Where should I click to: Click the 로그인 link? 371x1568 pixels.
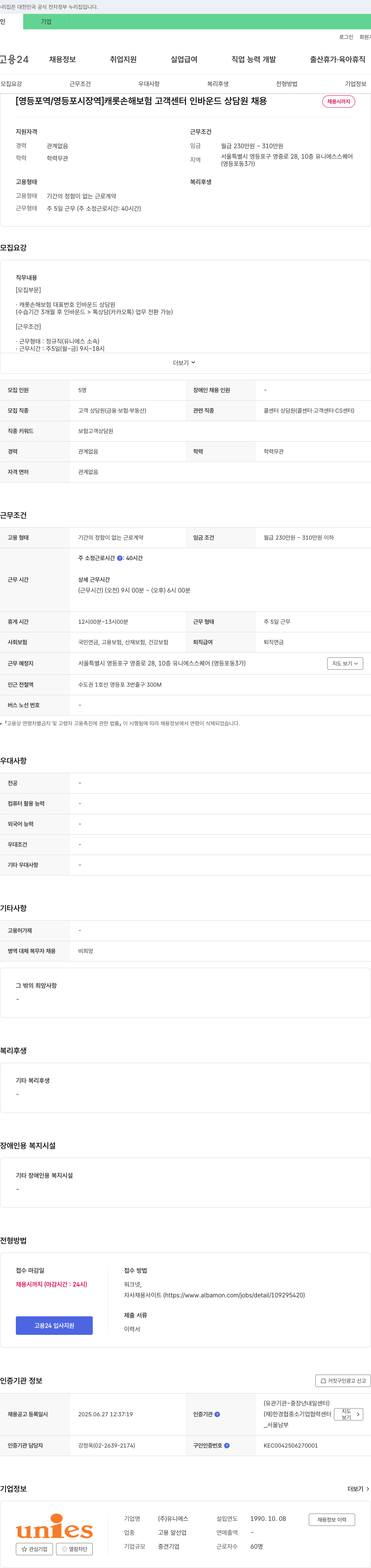click(346, 37)
